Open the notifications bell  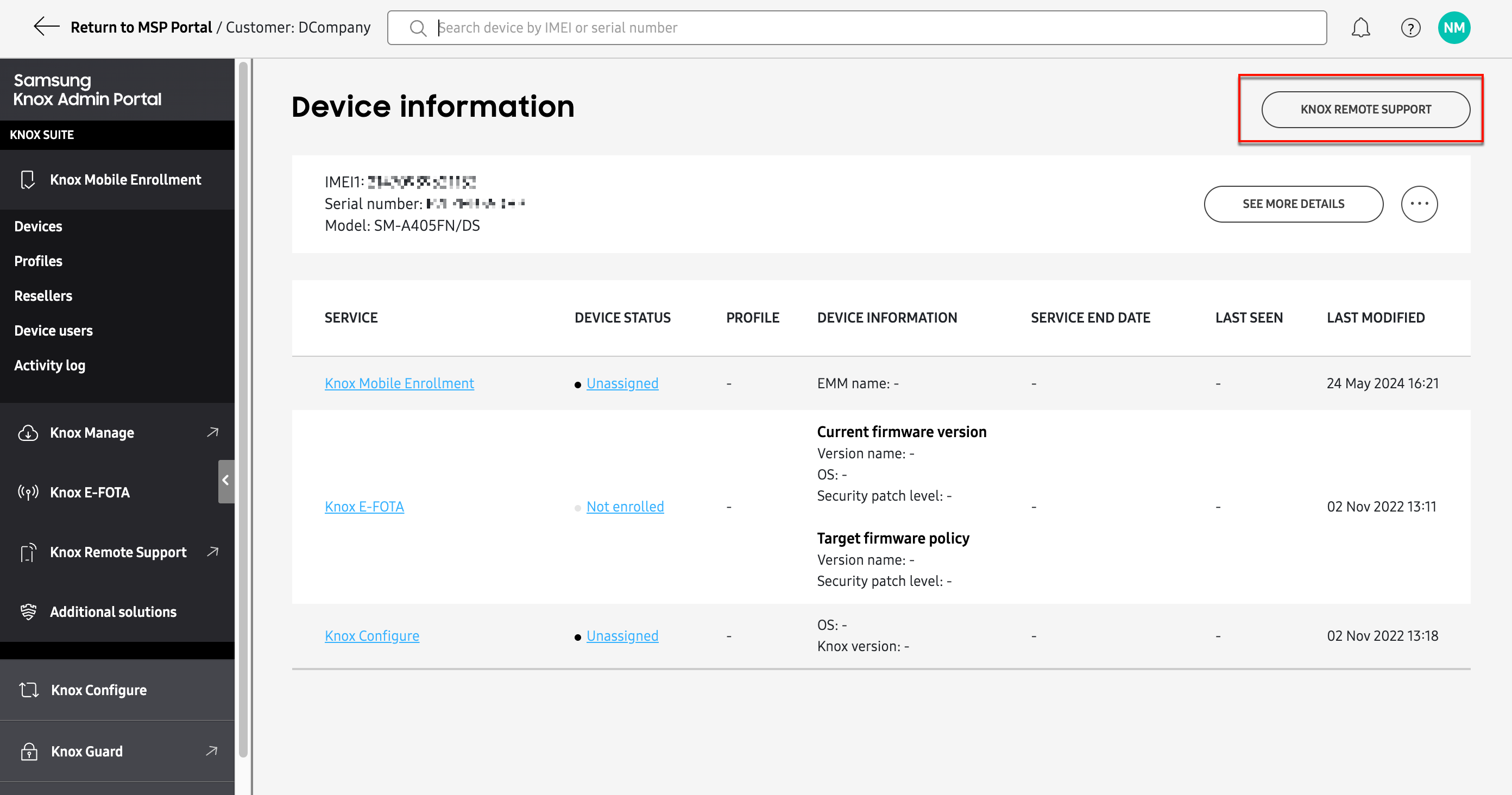(x=1360, y=28)
